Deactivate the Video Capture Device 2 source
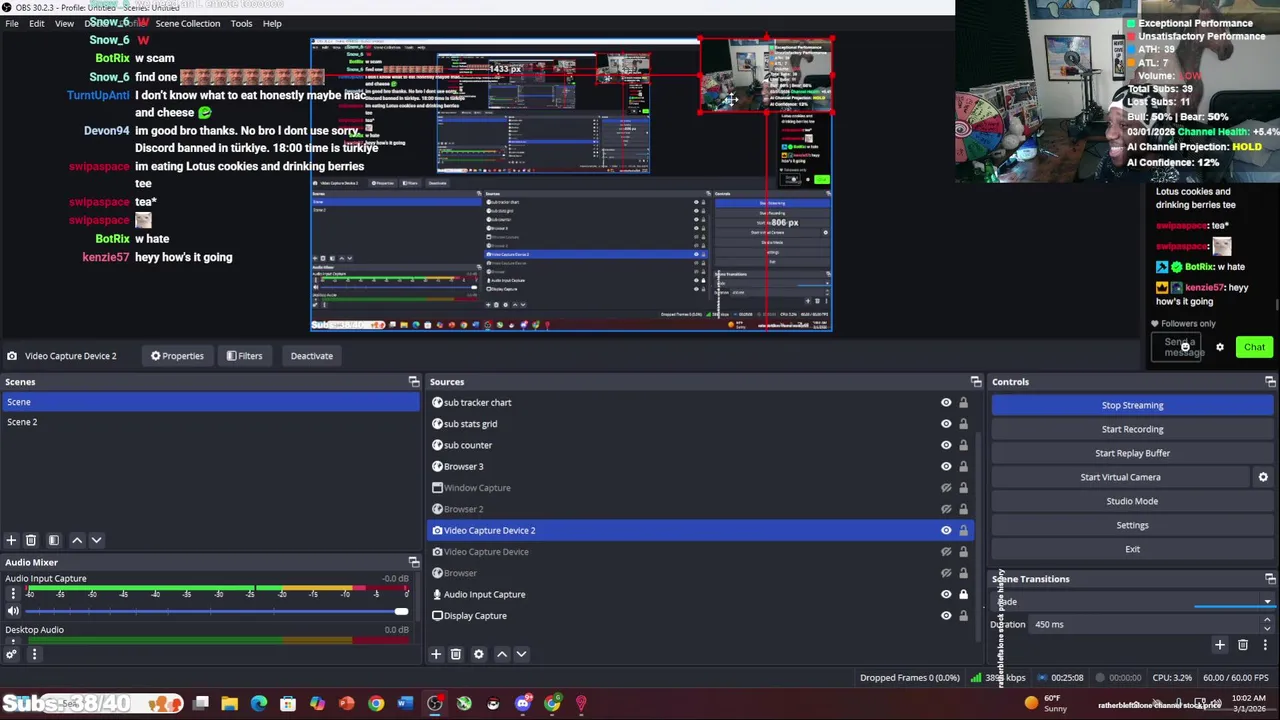Viewport: 1280px width, 720px height. pyautogui.click(x=311, y=356)
